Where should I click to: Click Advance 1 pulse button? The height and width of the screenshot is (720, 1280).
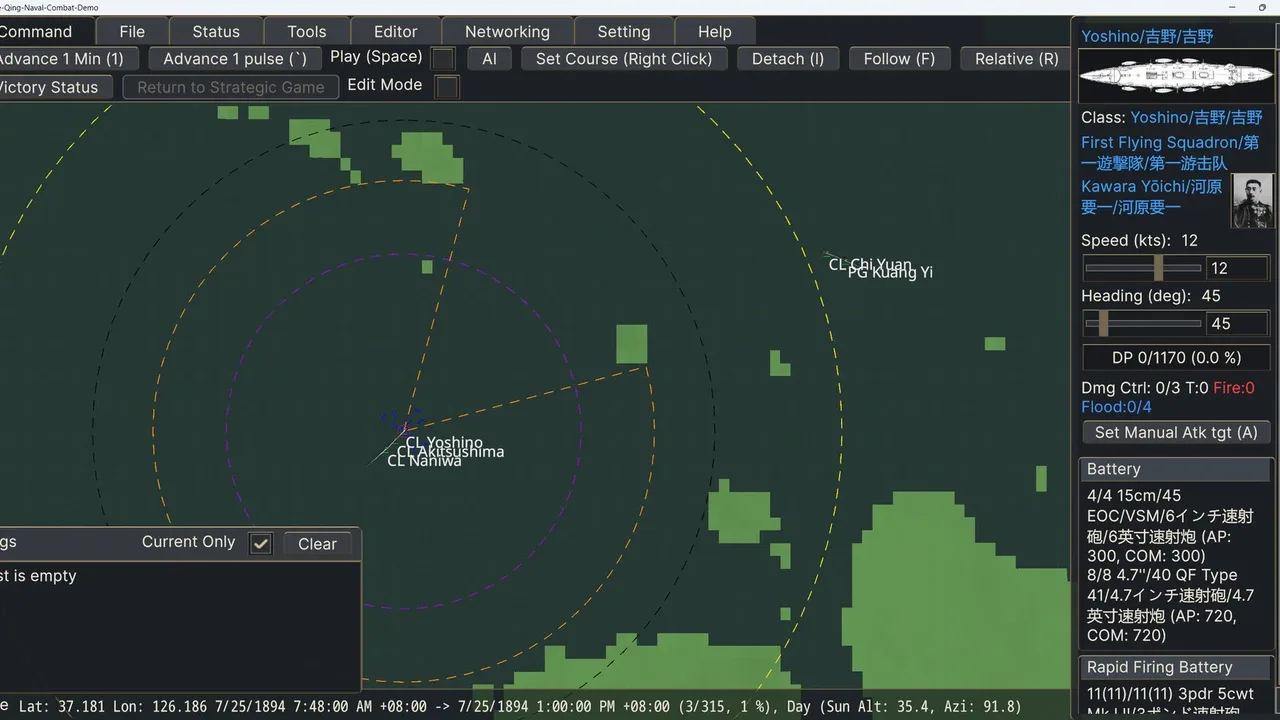(235, 59)
